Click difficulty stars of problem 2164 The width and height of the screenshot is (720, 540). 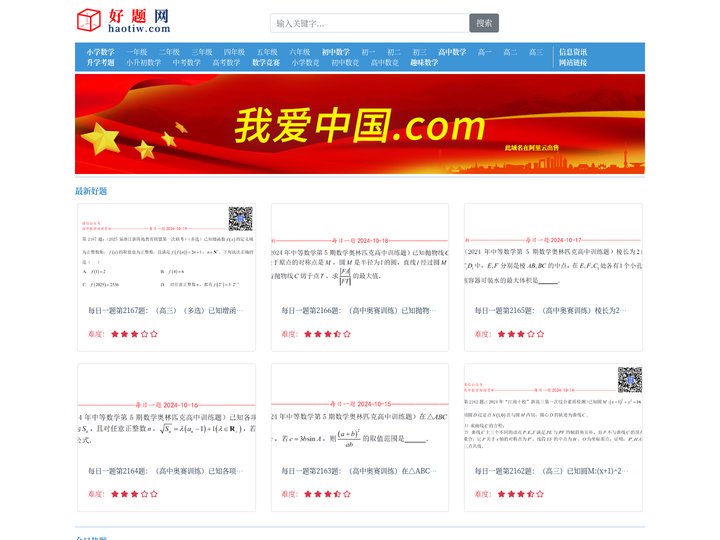134,495
